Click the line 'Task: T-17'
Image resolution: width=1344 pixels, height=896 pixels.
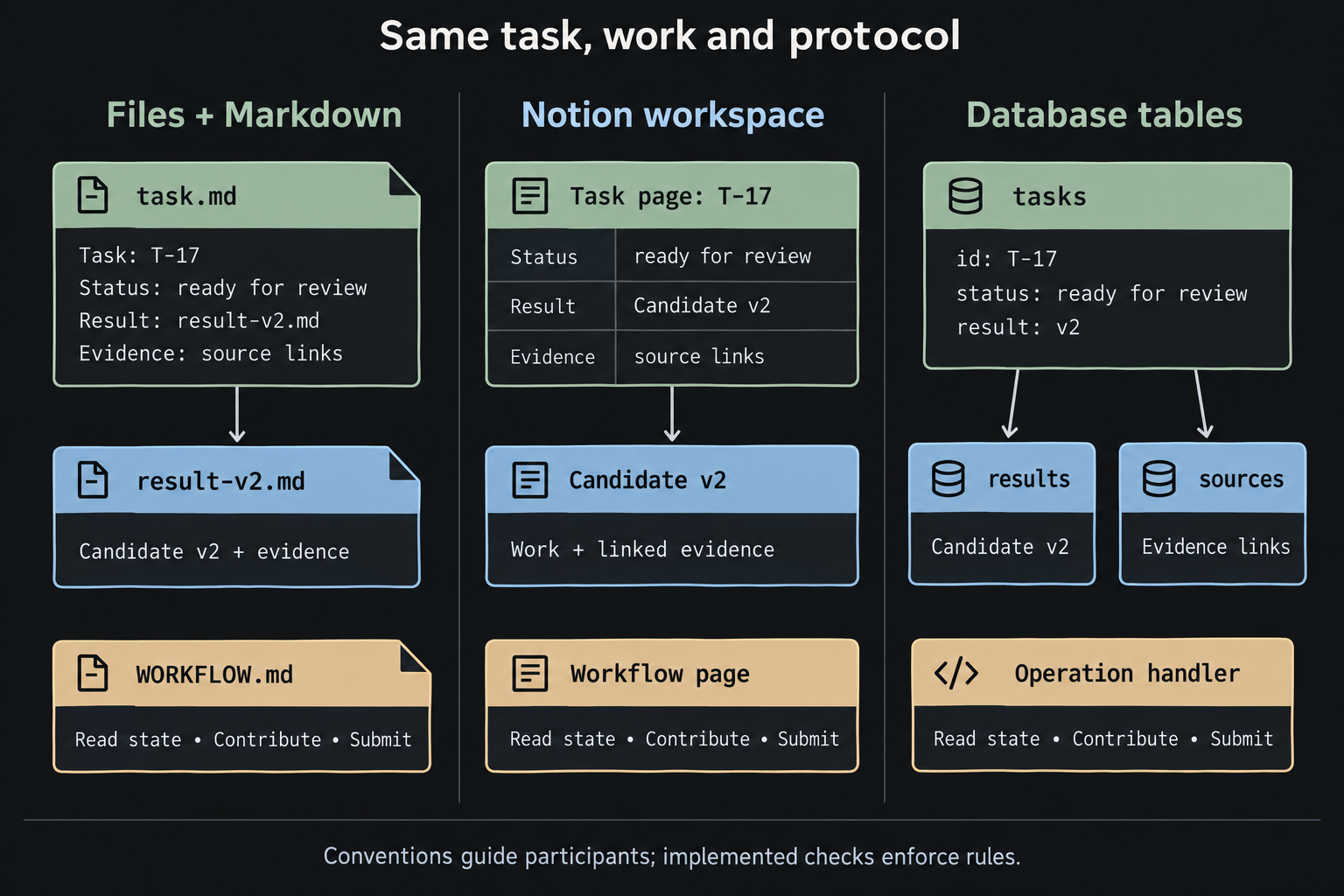pyautogui.click(x=139, y=255)
